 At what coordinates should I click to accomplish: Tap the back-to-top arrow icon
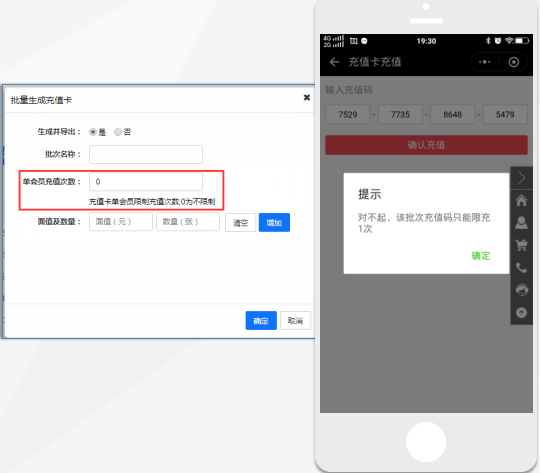[521, 312]
